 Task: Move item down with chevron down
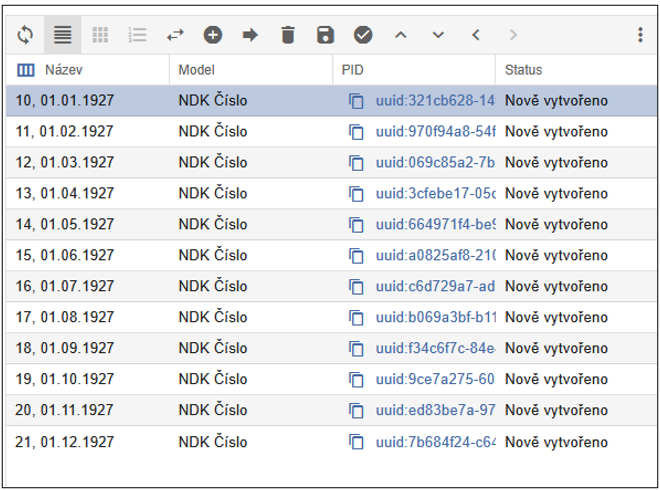pyautogui.click(x=438, y=35)
